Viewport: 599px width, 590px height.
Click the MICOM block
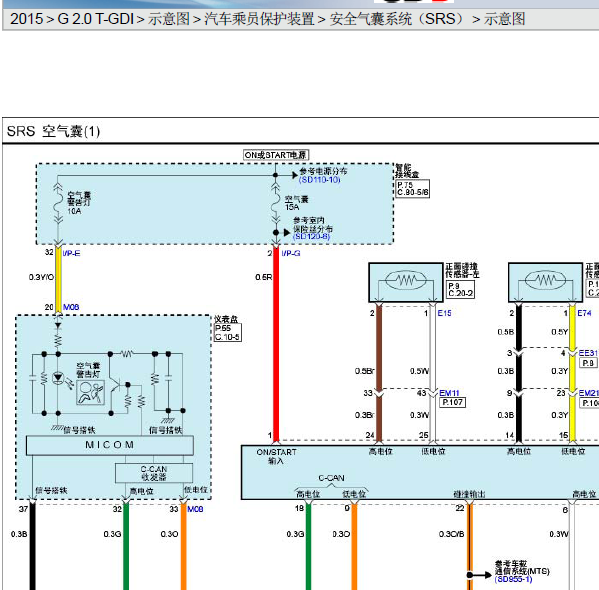click(x=110, y=445)
